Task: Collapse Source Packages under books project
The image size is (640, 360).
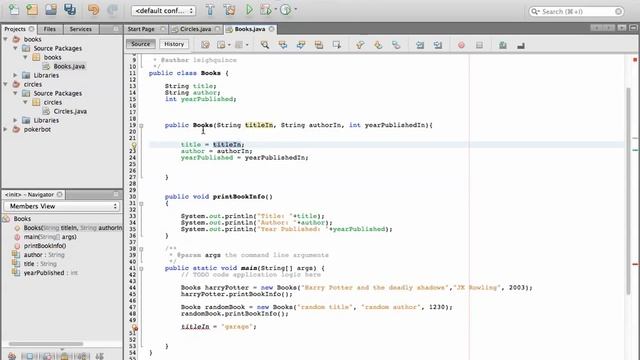Action: click(16, 48)
